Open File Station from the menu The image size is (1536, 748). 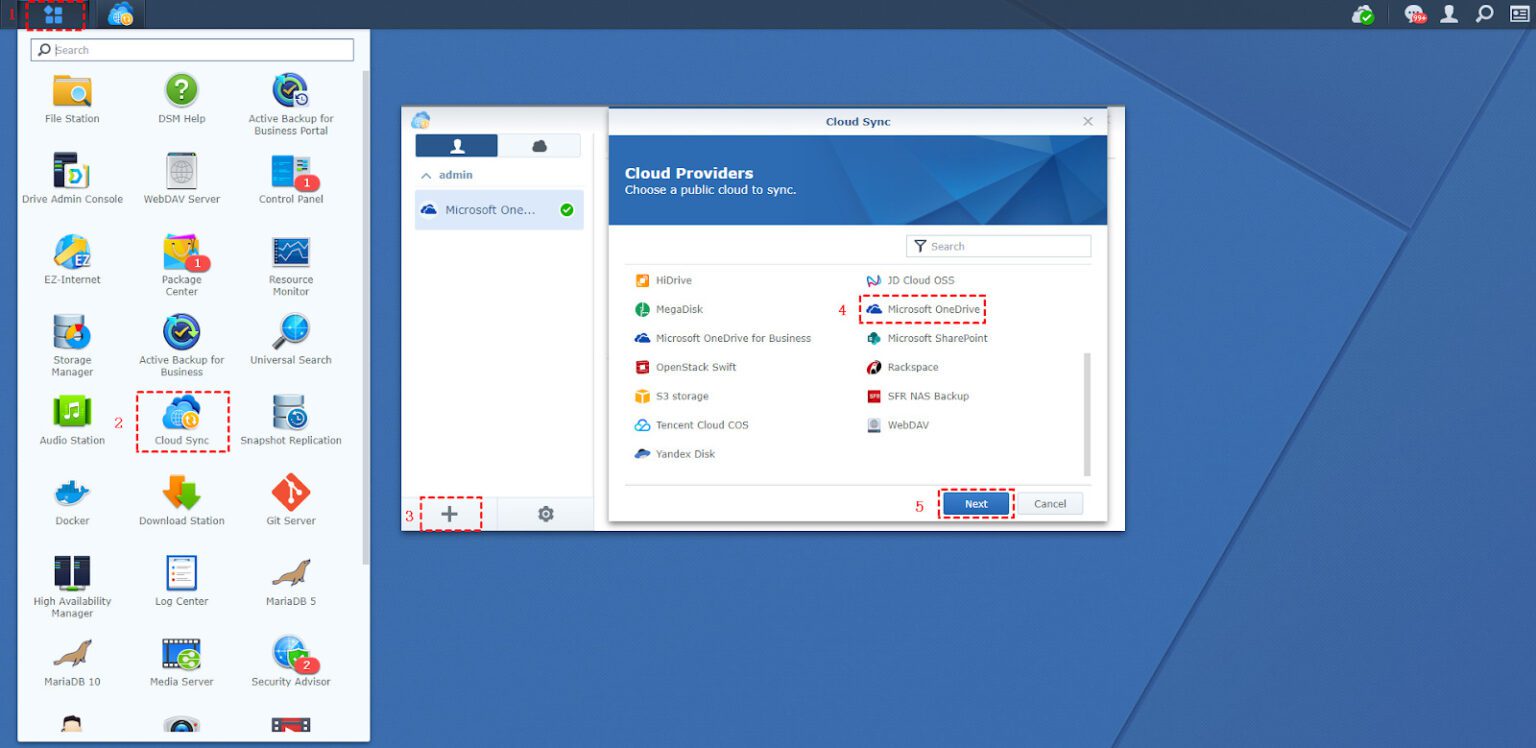coord(72,99)
